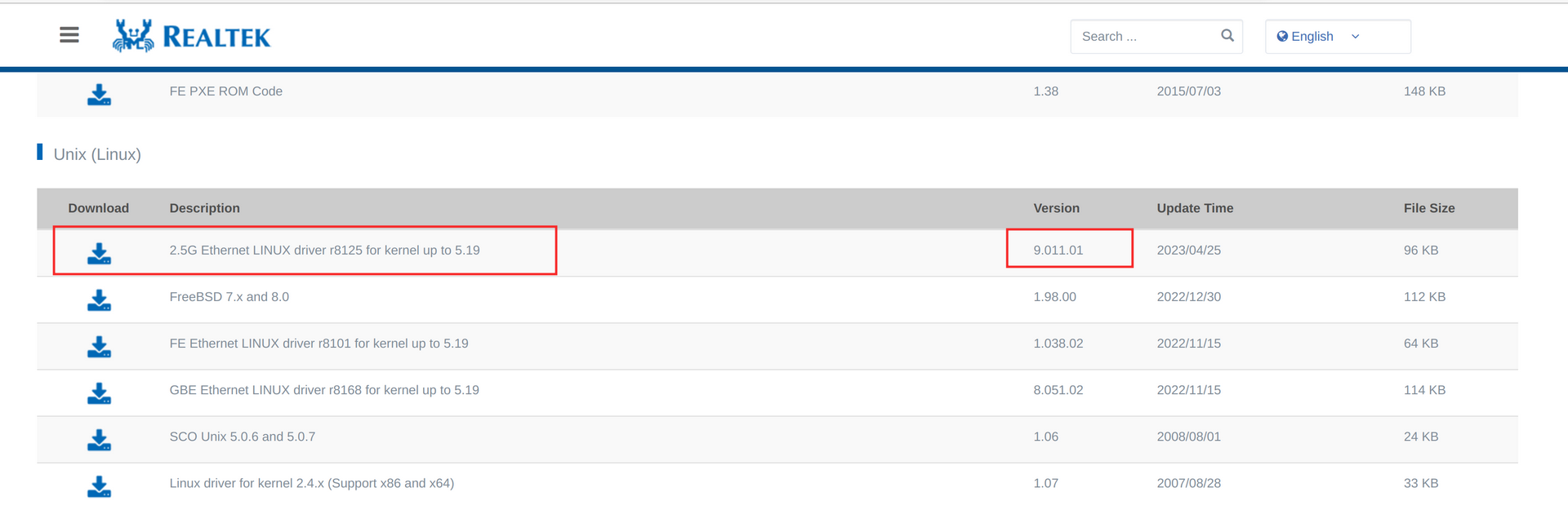Click the search magnifier icon
Image resolution: width=1568 pixels, height=519 pixels.
point(1227,36)
